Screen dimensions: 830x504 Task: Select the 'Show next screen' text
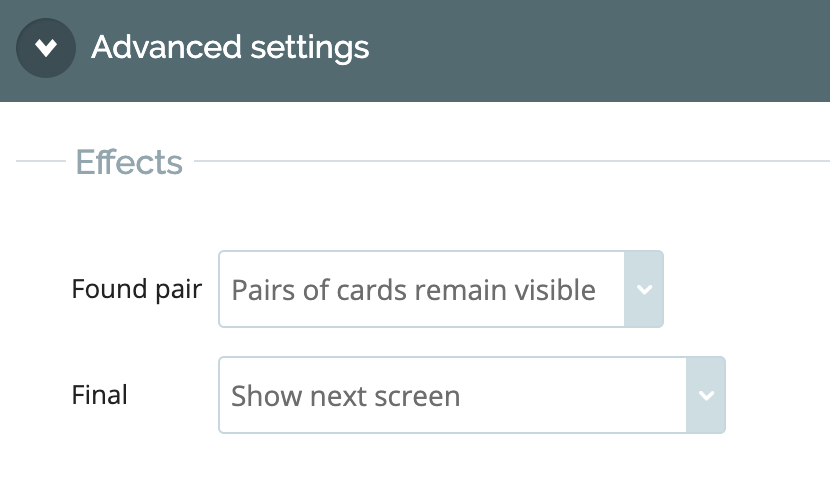(x=346, y=396)
